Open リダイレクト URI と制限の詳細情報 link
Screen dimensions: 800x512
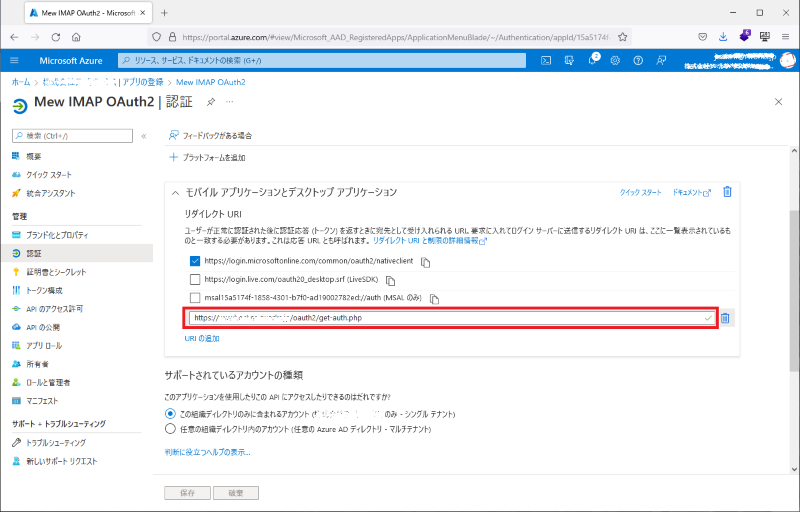pos(430,240)
